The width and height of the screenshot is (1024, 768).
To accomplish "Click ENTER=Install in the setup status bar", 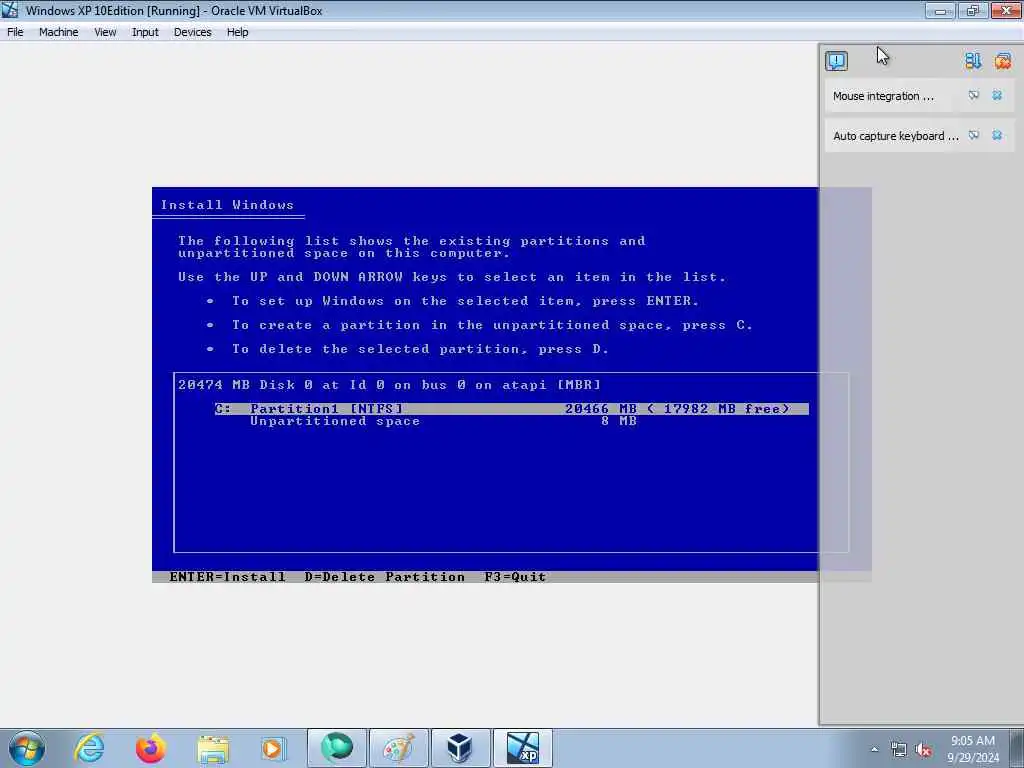I will [x=227, y=577].
